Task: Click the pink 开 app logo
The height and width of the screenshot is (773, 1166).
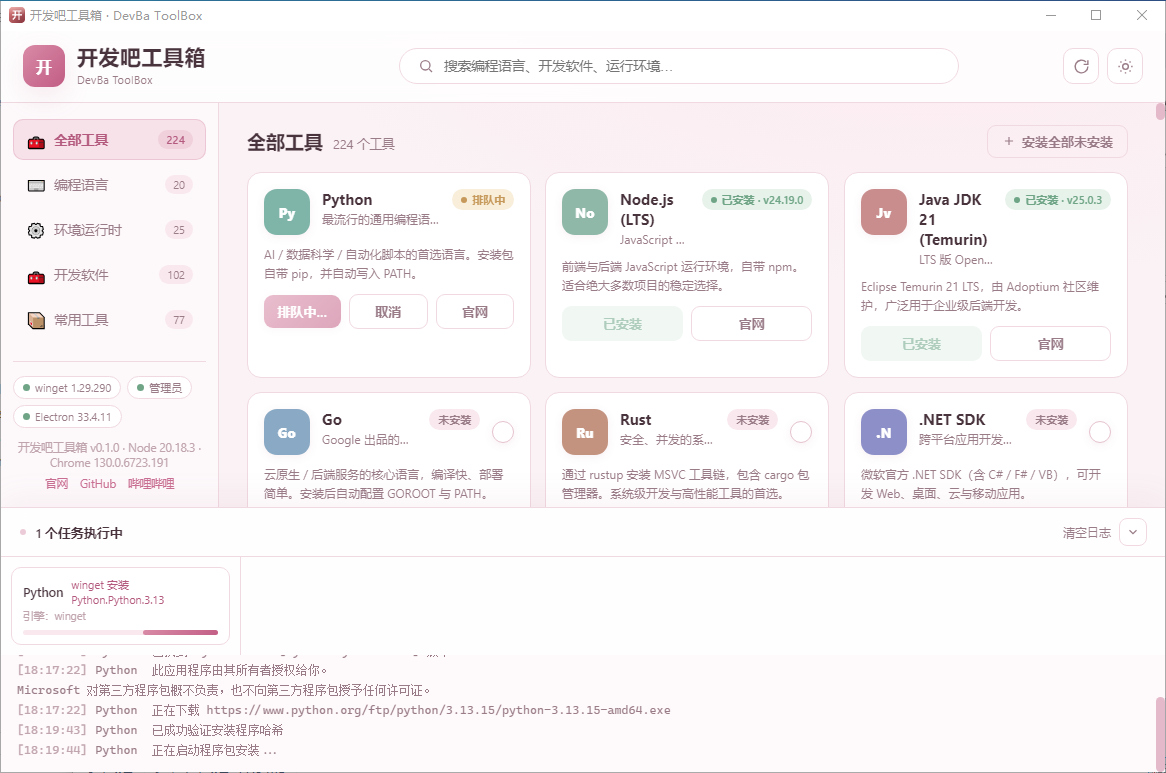Action: (44, 66)
